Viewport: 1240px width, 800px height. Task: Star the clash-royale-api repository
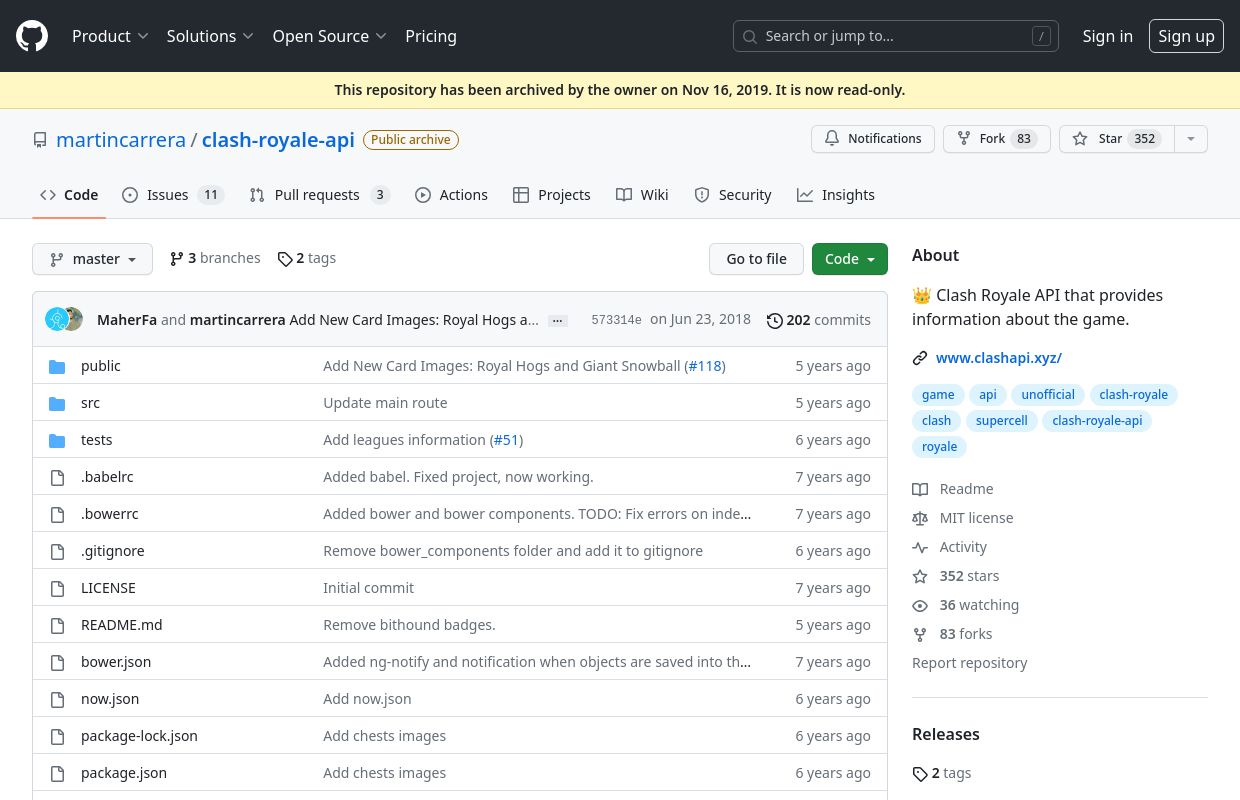1116,139
